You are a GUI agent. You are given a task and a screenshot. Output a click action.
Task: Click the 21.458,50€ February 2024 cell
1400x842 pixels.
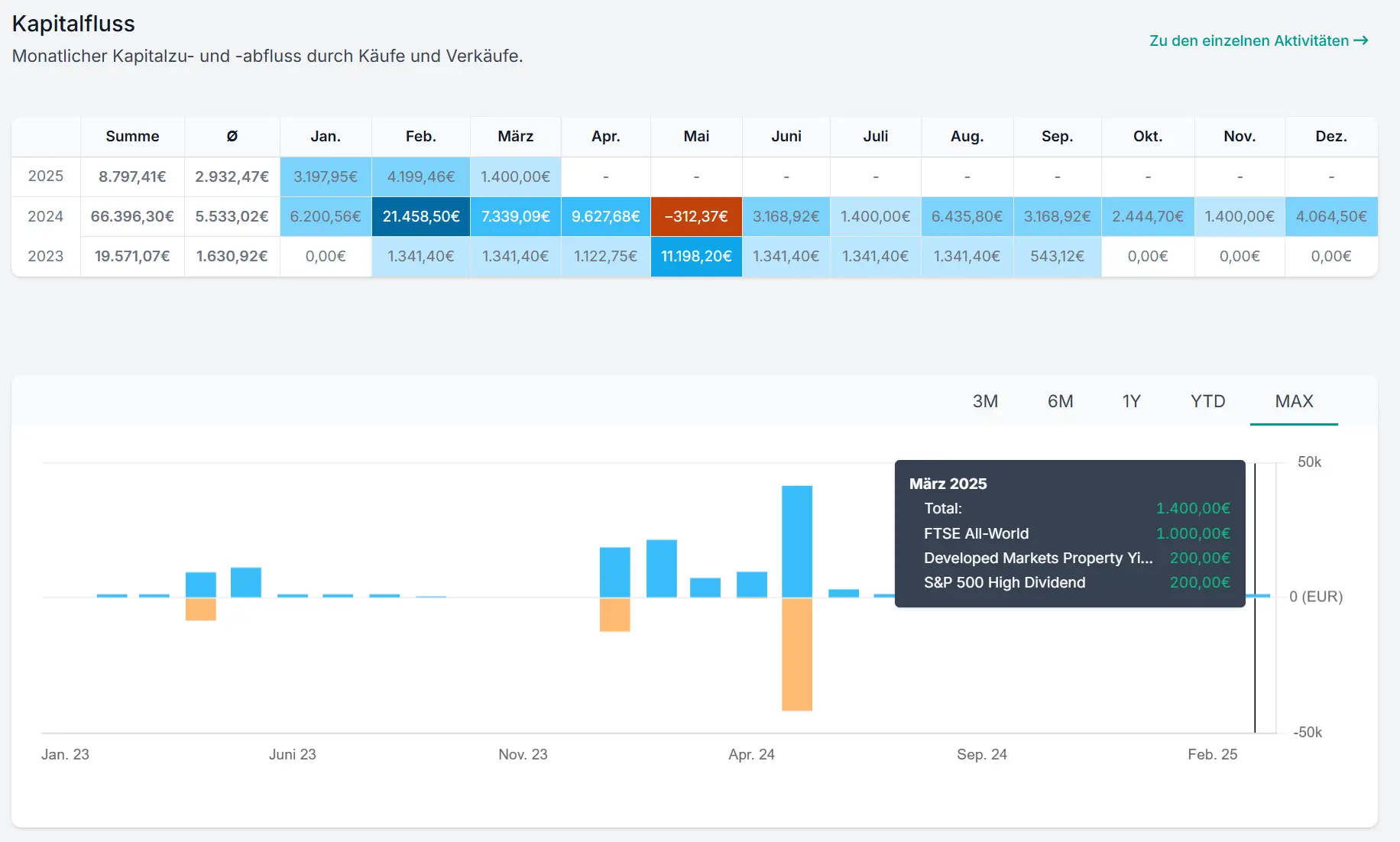pyautogui.click(x=421, y=216)
